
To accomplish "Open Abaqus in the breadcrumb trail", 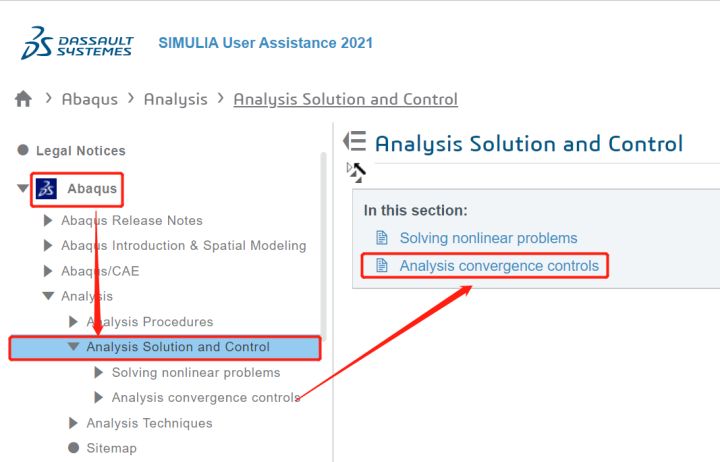I will (90, 99).
